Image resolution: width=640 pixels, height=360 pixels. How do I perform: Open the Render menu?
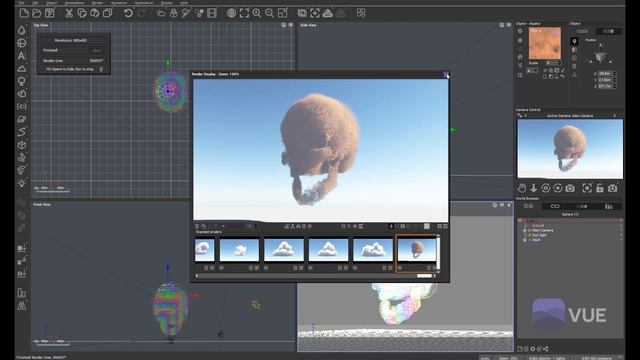97,2
